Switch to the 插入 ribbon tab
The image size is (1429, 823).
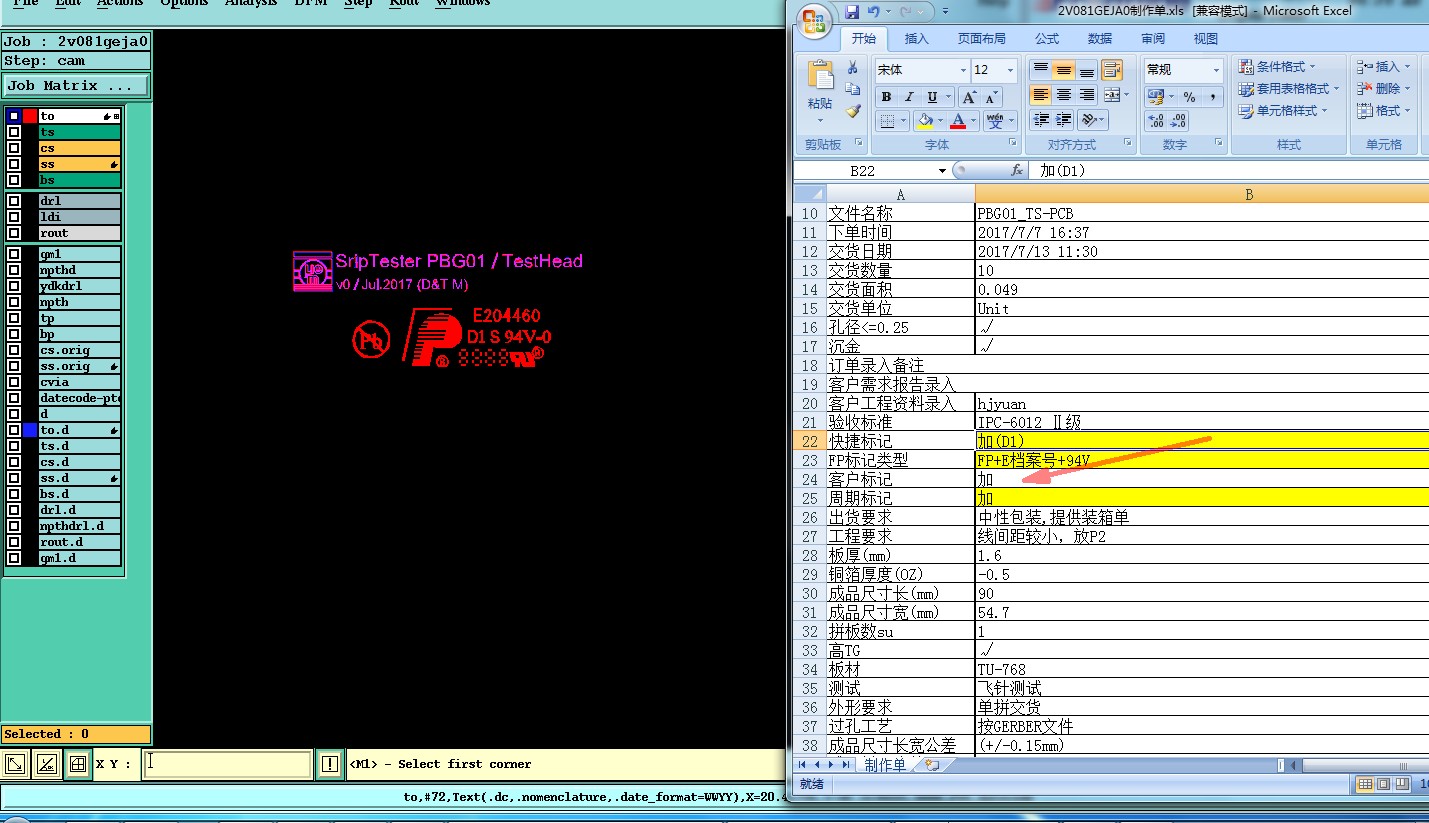(x=916, y=39)
